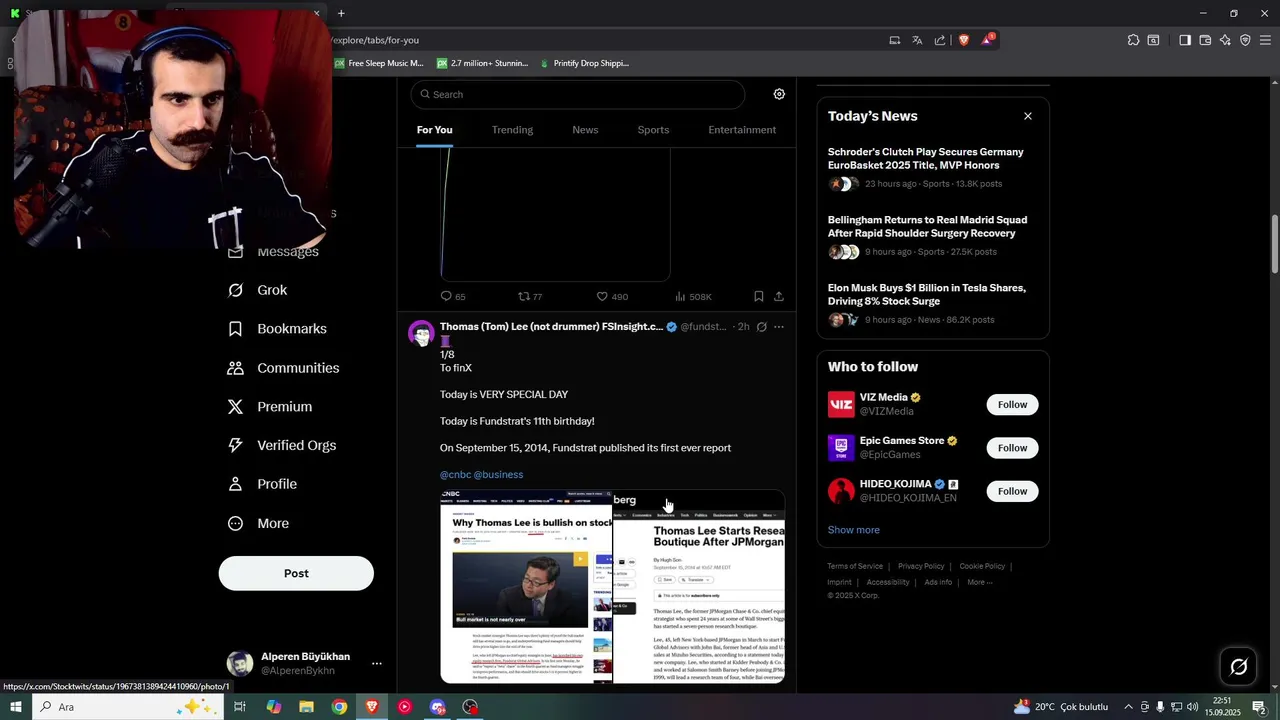
Task: Open Chrome from the taskbar
Action: point(339,707)
